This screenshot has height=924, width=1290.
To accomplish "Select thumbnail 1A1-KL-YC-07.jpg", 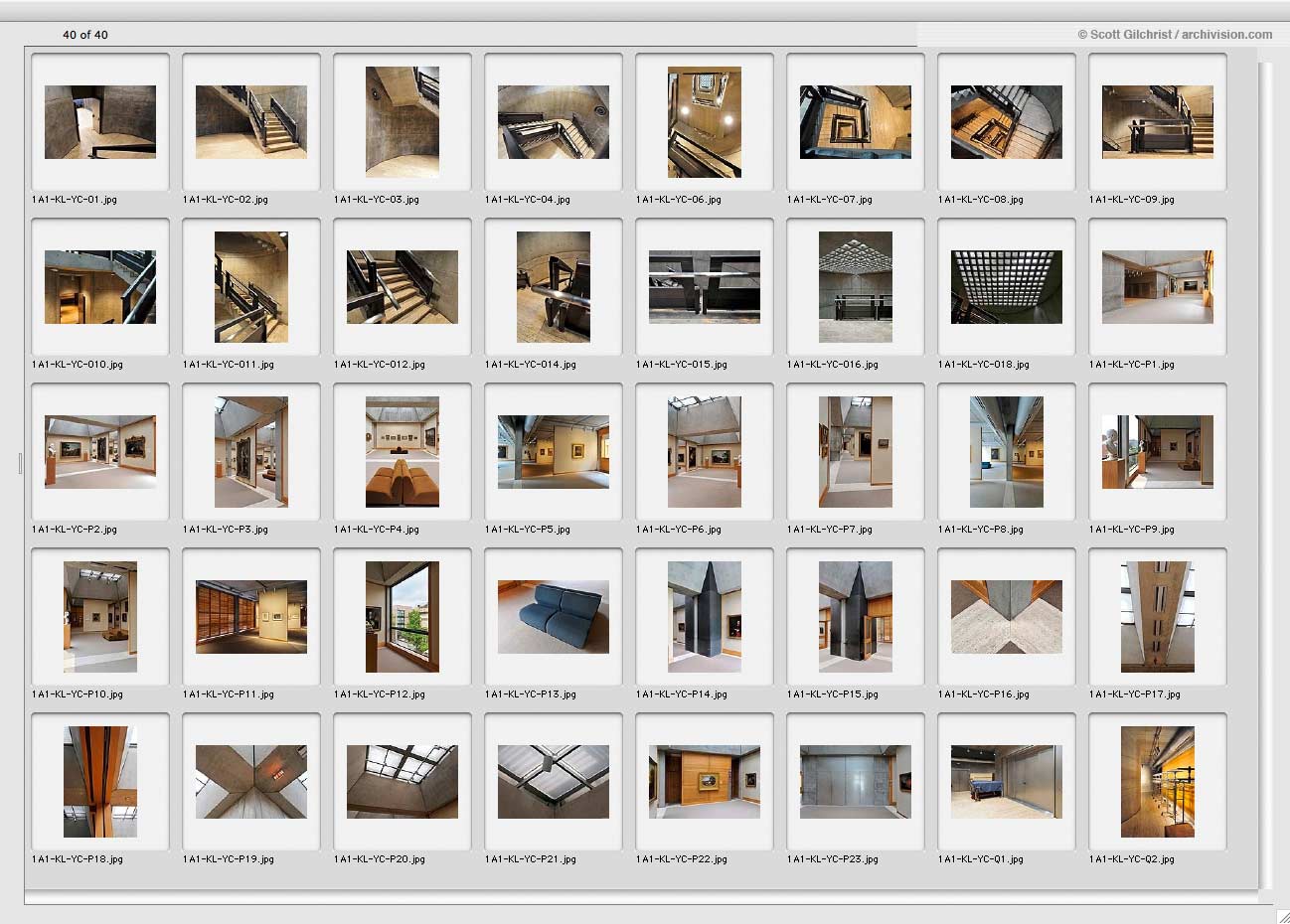I will [856, 122].
